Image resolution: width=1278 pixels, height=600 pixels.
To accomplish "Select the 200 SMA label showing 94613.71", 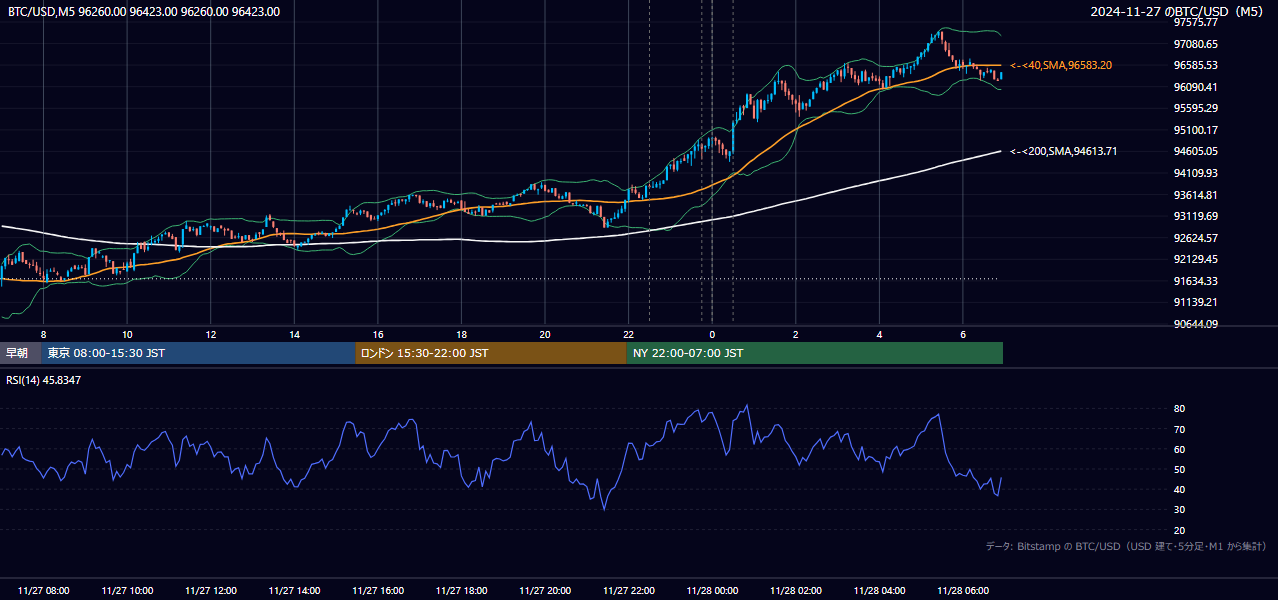I will coord(1063,151).
